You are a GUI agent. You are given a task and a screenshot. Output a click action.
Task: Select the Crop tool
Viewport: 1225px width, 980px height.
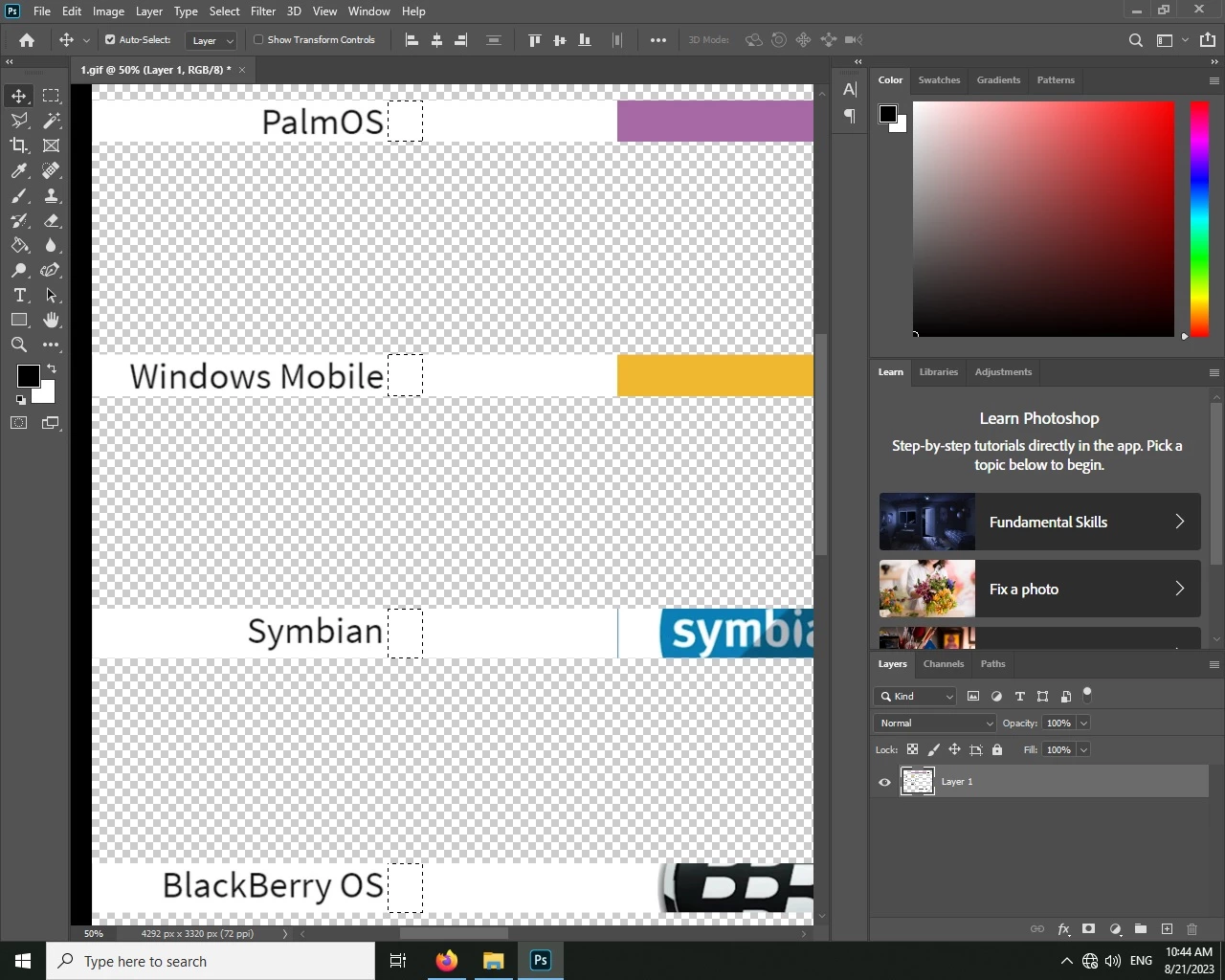tap(19, 145)
